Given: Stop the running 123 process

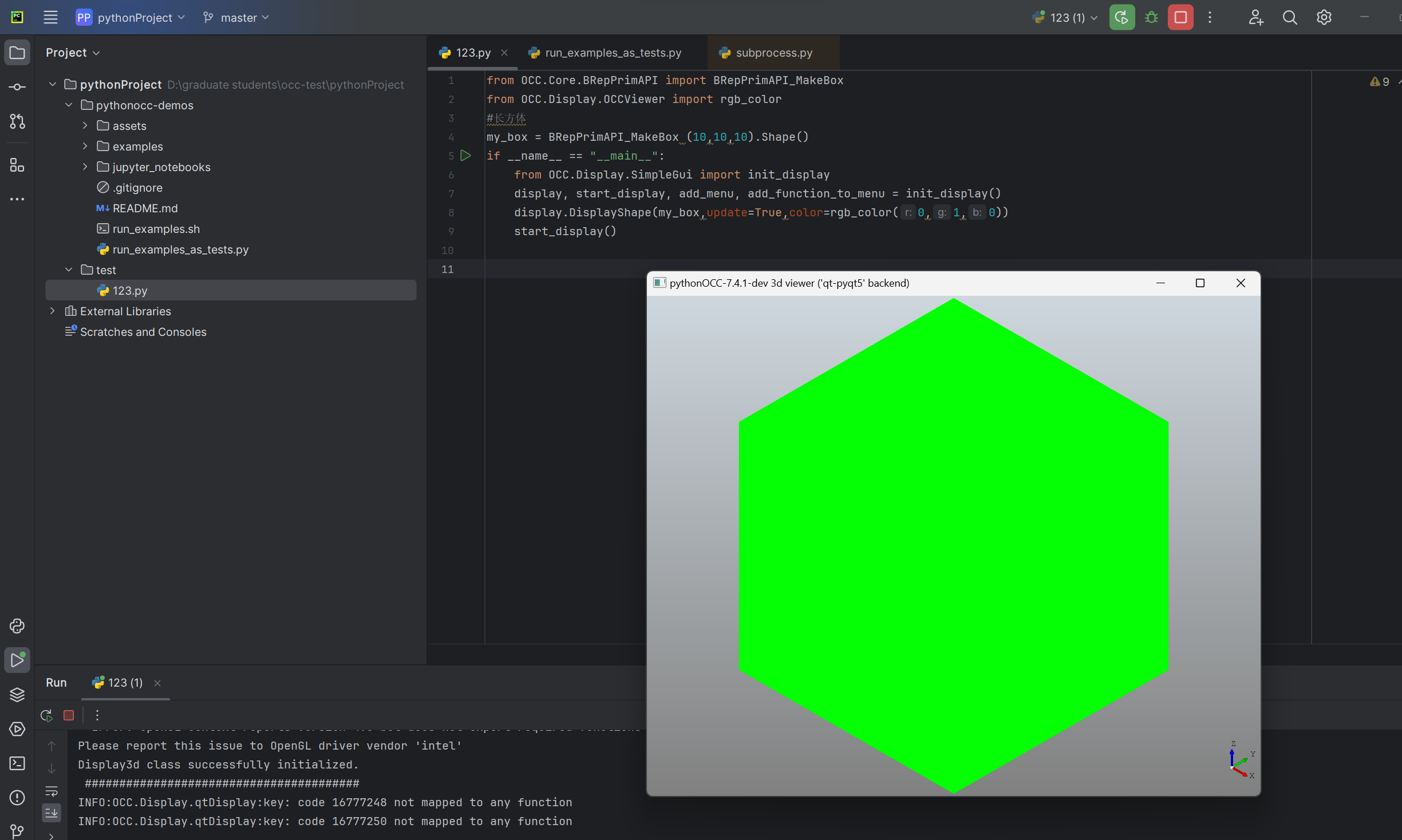Looking at the screenshot, I should [1180, 17].
